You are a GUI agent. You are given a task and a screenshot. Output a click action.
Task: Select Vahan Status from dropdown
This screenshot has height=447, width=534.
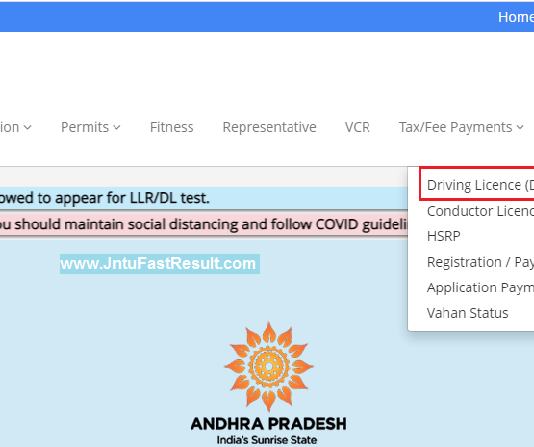tap(467, 313)
